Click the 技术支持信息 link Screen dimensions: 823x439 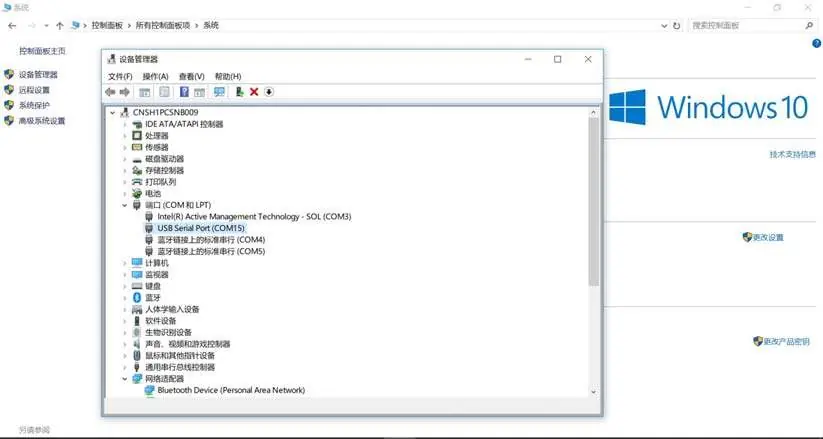[793, 154]
